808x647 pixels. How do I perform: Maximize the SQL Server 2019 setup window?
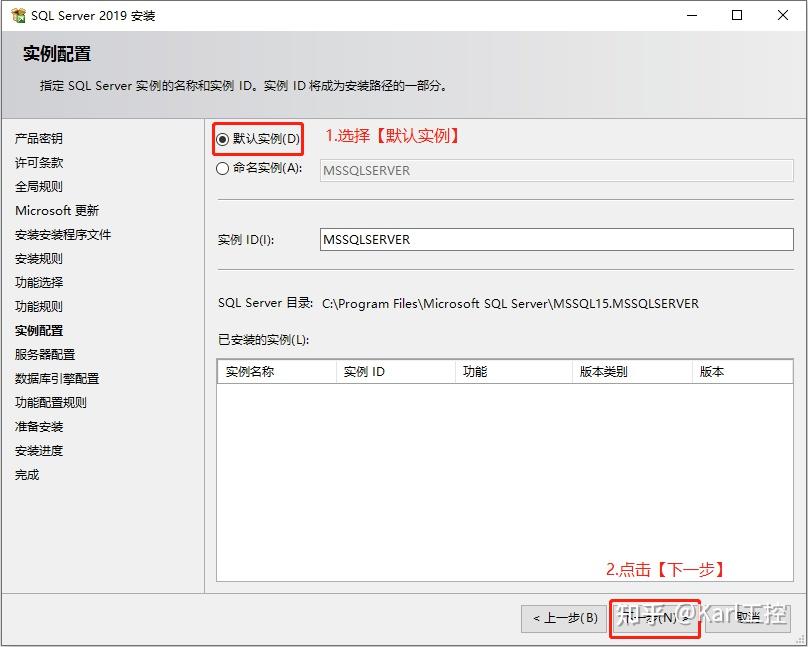pyautogui.click(x=737, y=15)
